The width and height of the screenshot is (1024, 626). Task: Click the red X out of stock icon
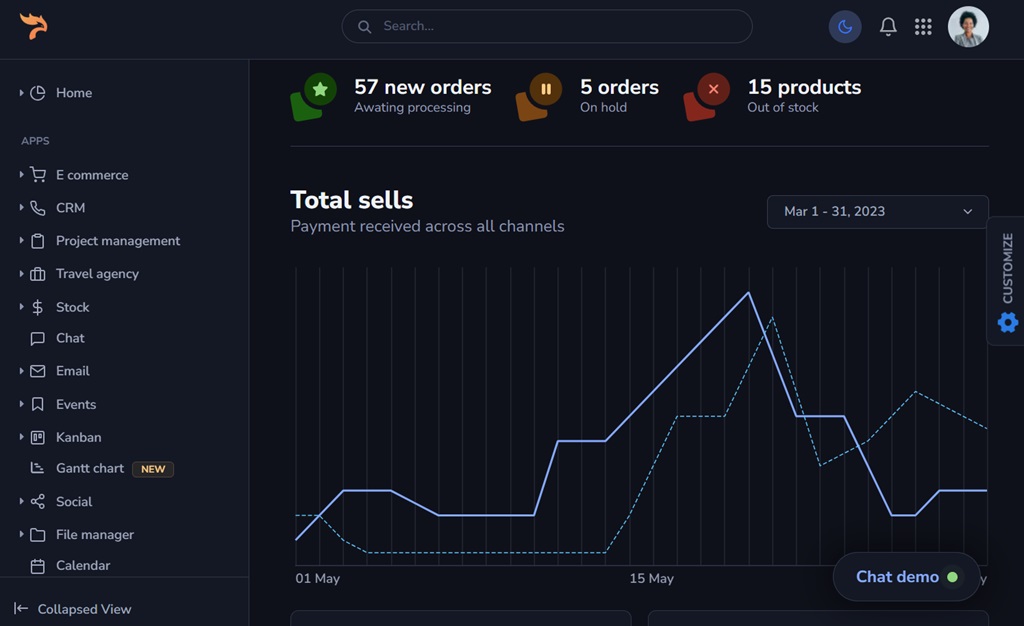pos(712,90)
